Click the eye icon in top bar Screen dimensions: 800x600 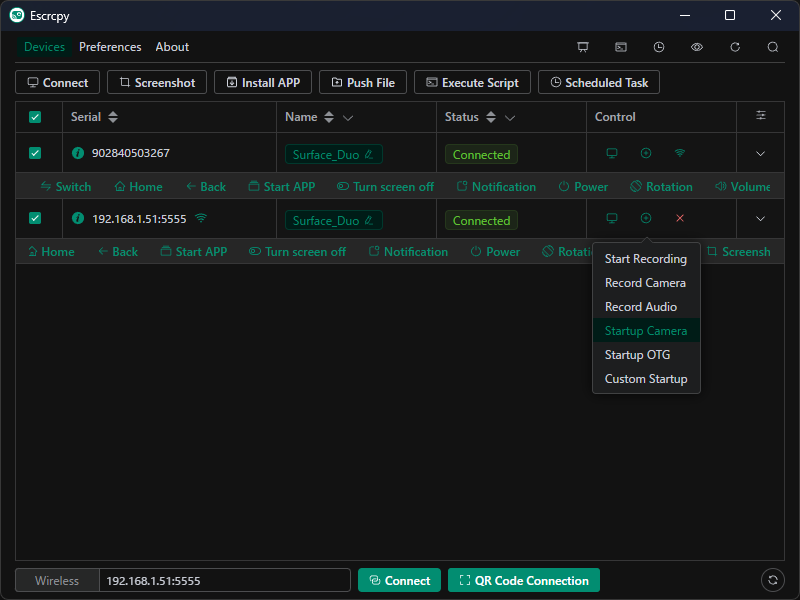point(697,47)
